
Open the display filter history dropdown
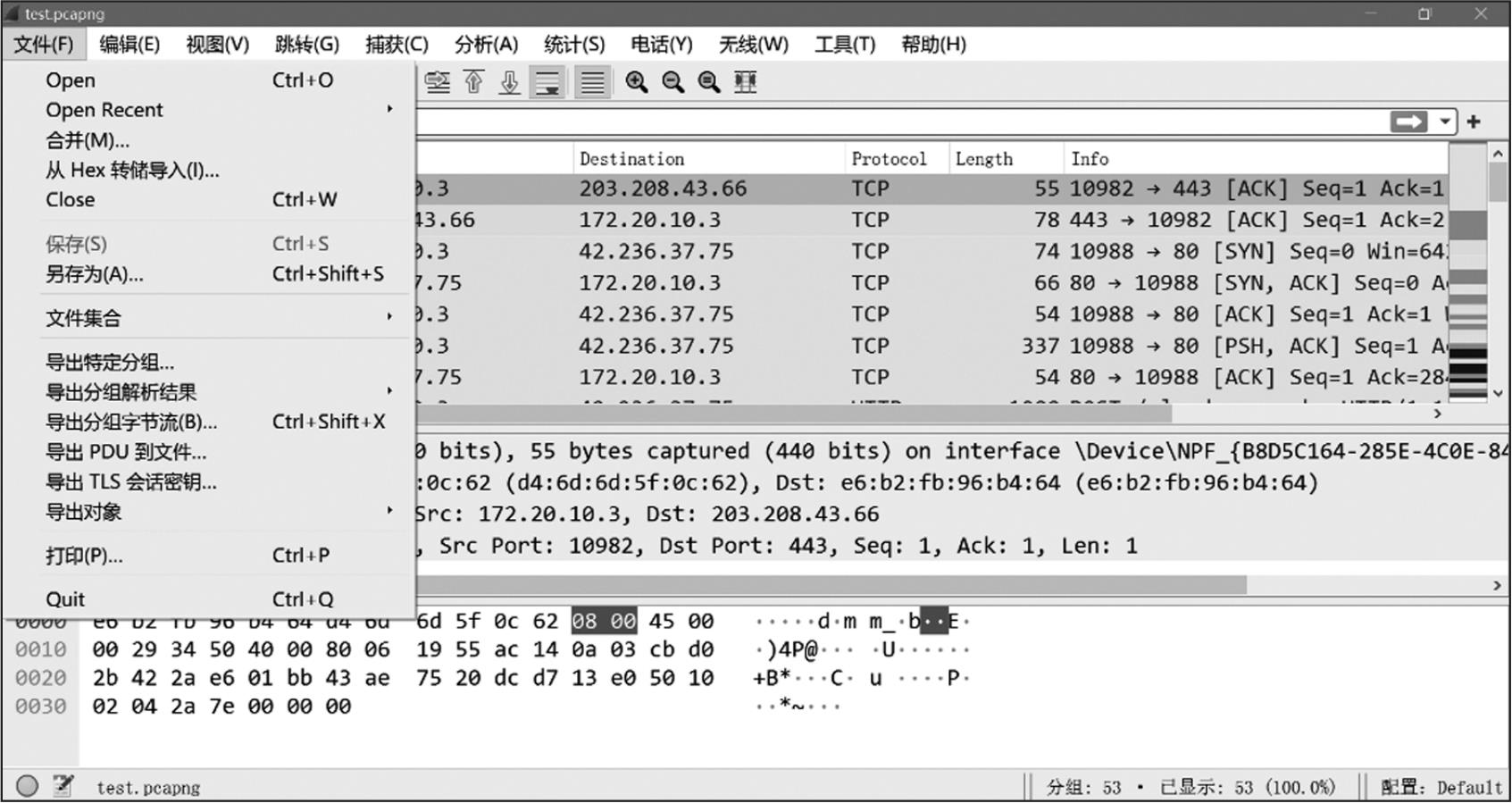1445,121
